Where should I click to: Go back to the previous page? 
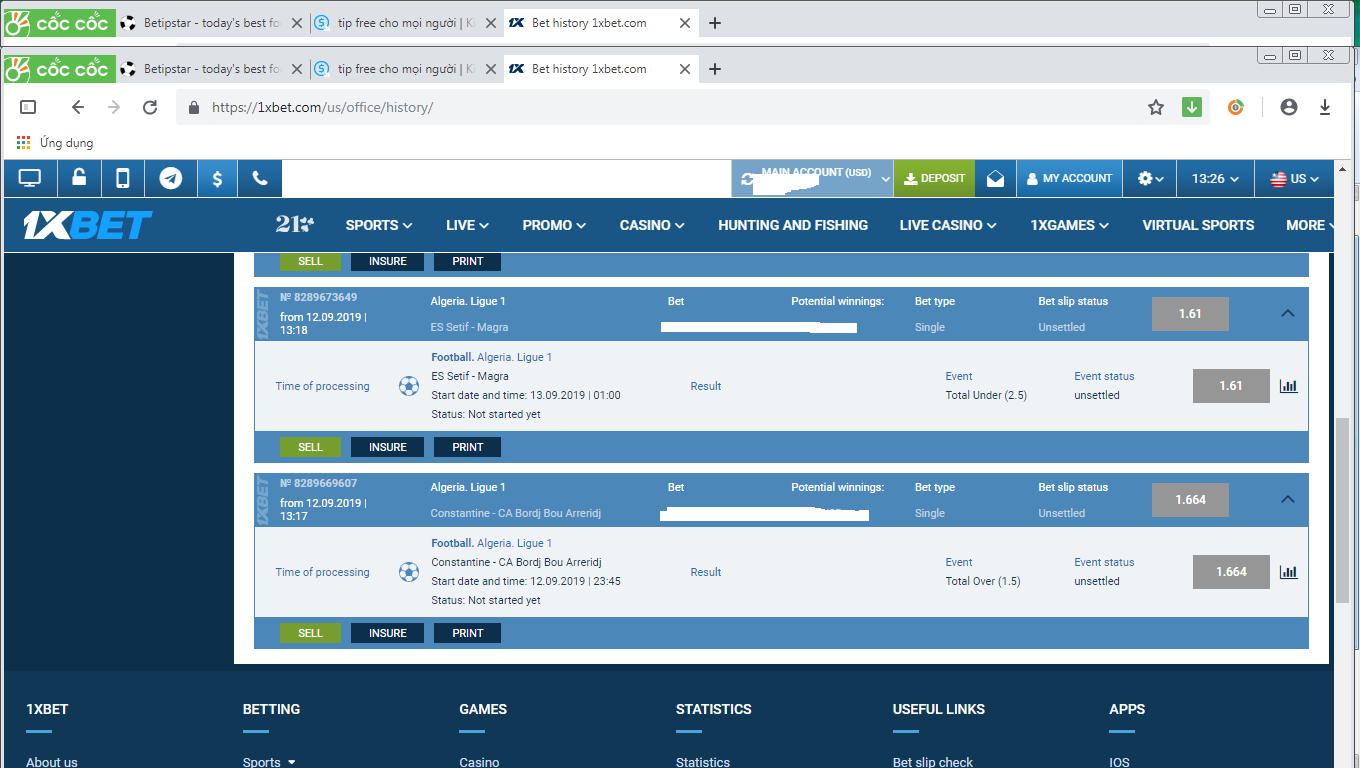point(78,107)
